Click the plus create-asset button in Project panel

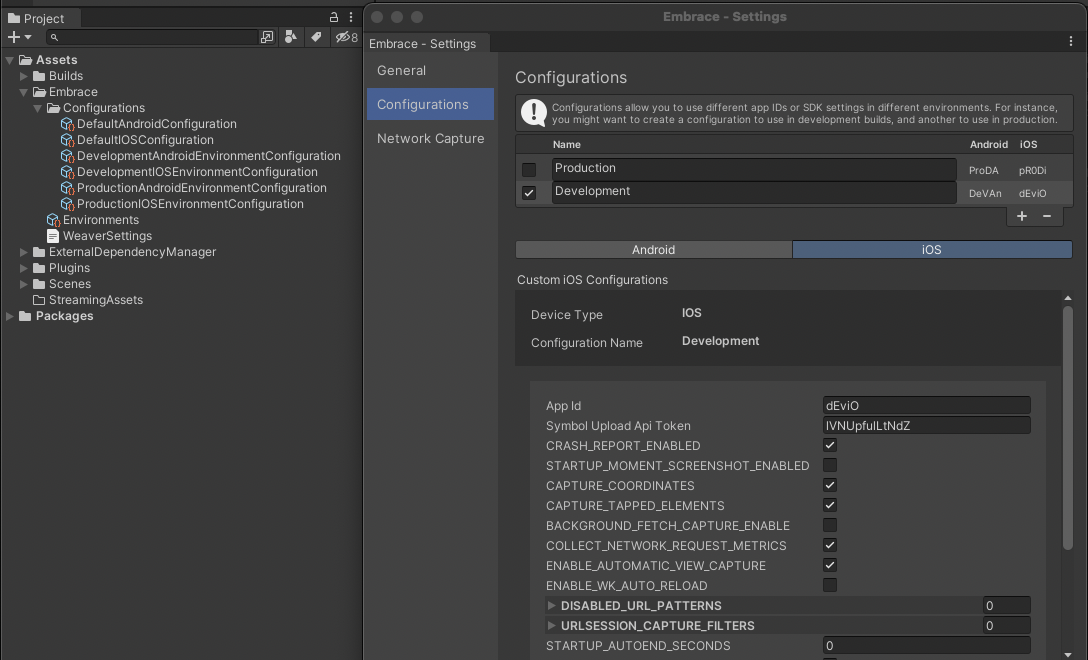pyautogui.click(x=14, y=37)
